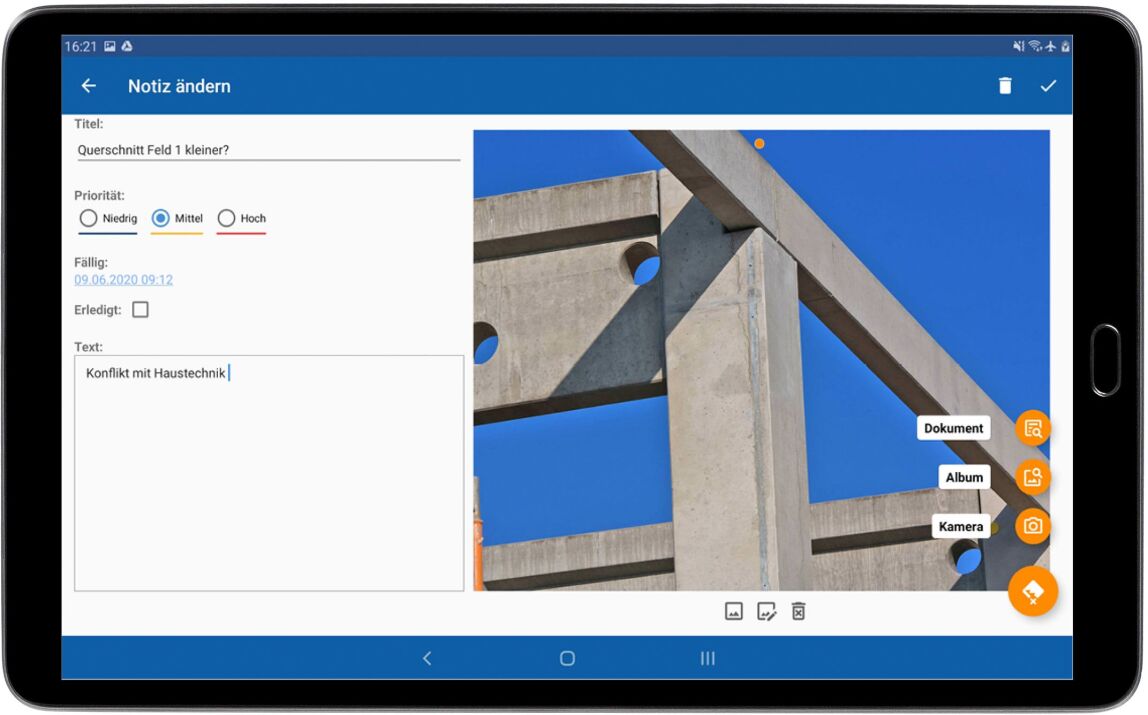Open Android recent apps button
The image size is (1148, 715).
tap(707, 659)
